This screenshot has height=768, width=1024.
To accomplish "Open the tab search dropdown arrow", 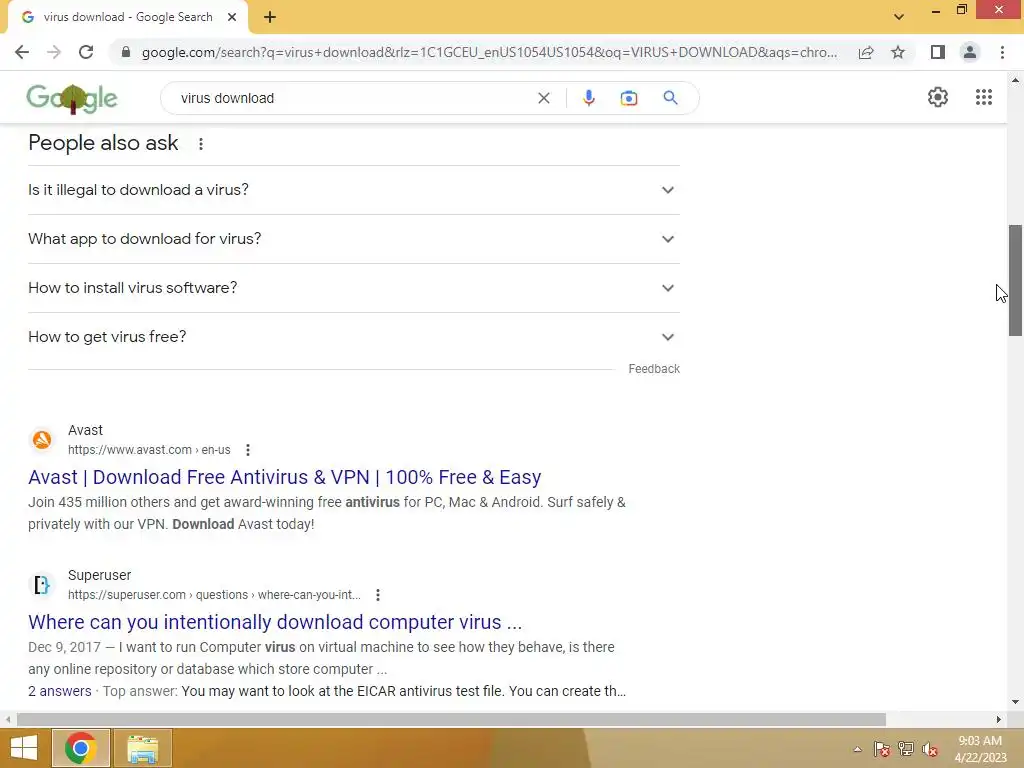I will [x=899, y=17].
